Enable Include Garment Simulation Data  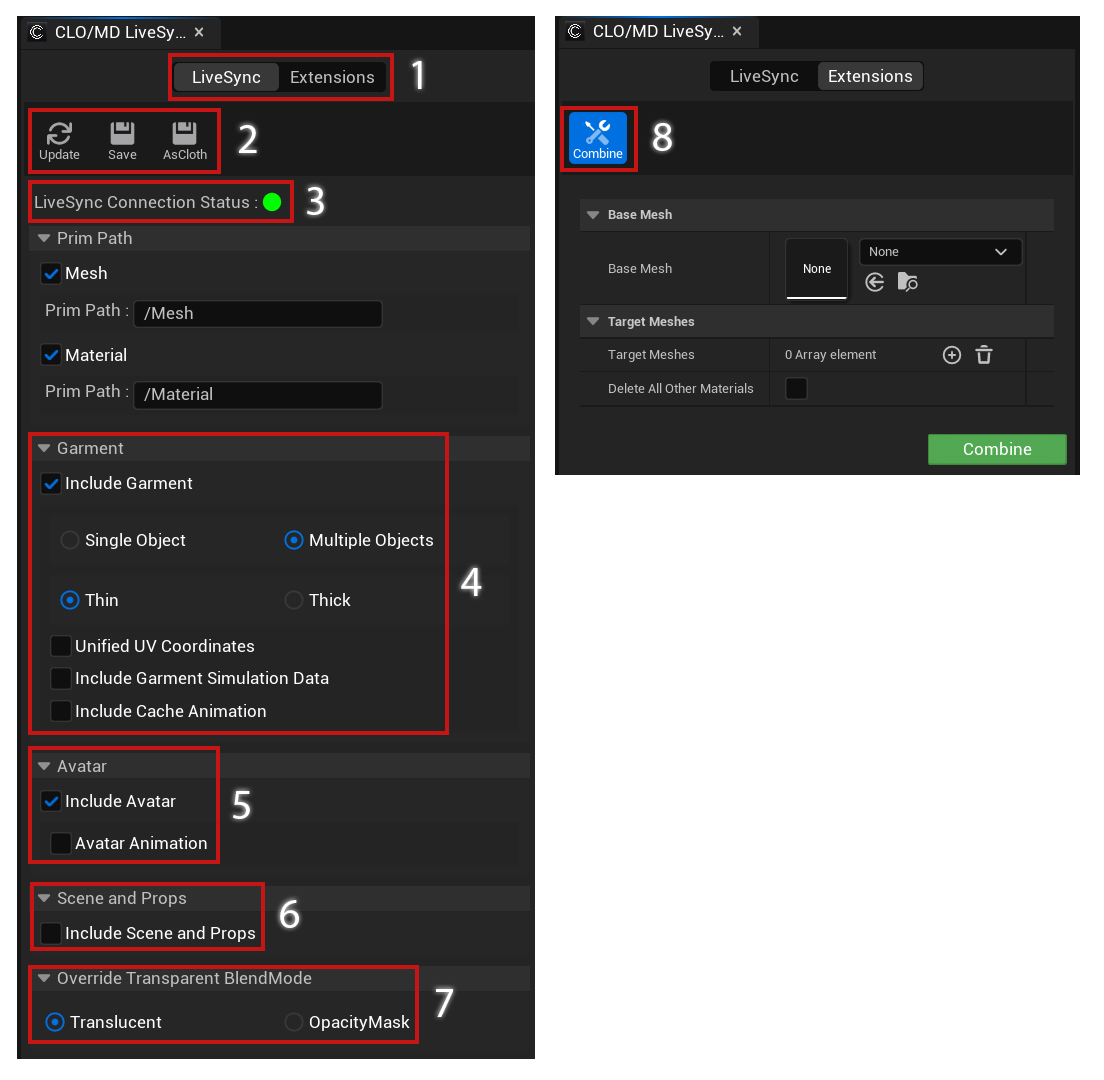click(x=60, y=678)
